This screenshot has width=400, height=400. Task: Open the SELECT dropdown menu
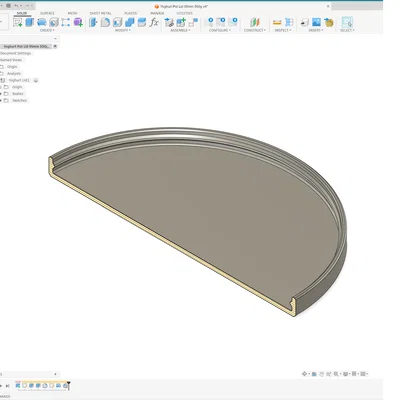(347, 30)
